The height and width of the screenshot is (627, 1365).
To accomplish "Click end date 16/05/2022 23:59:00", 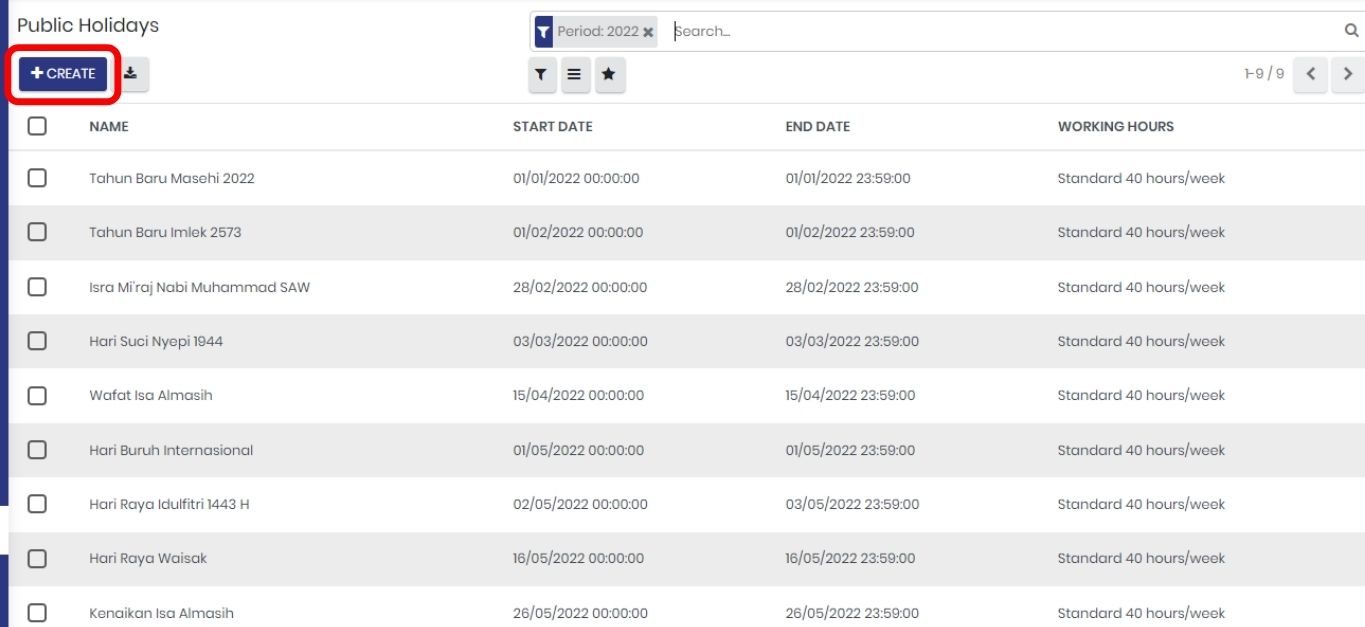I will pyautogui.click(x=850, y=559).
